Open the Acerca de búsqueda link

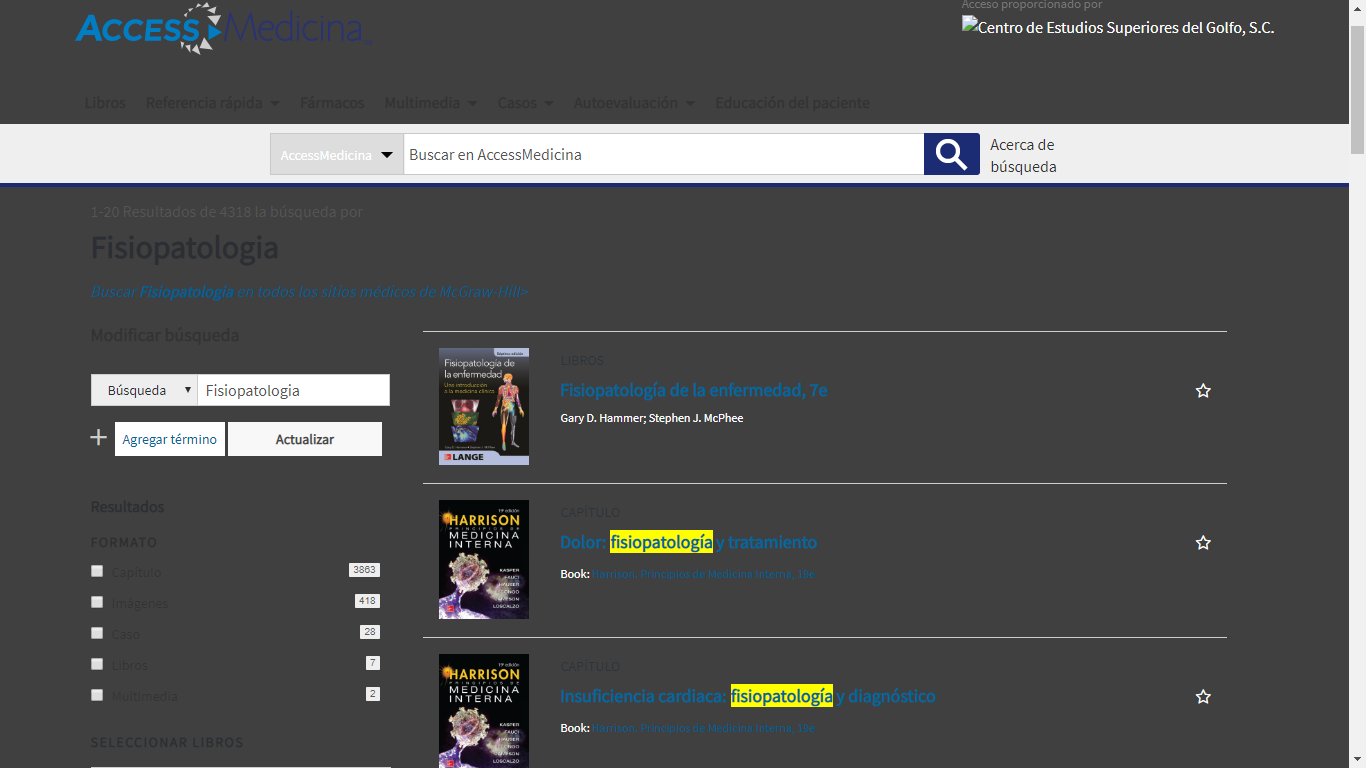click(x=1023, y=156)
